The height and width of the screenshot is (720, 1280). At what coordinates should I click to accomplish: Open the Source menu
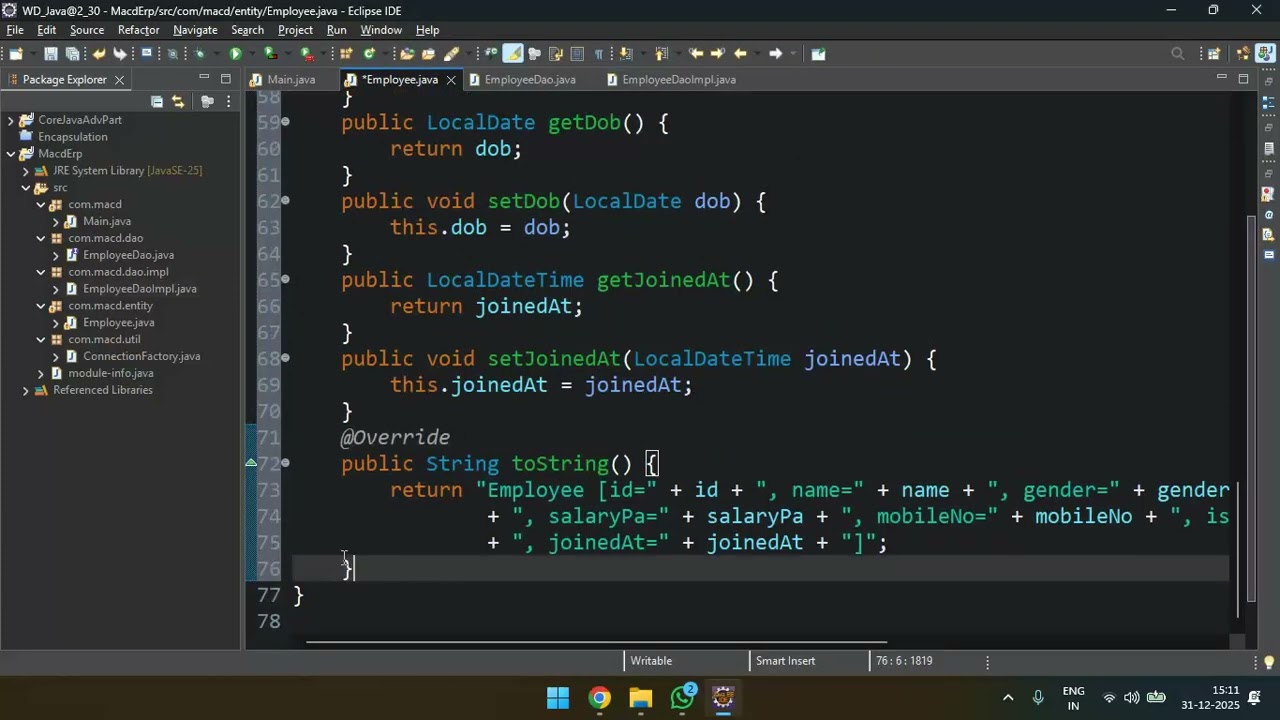pyautogui.click(x=87, y=30)
